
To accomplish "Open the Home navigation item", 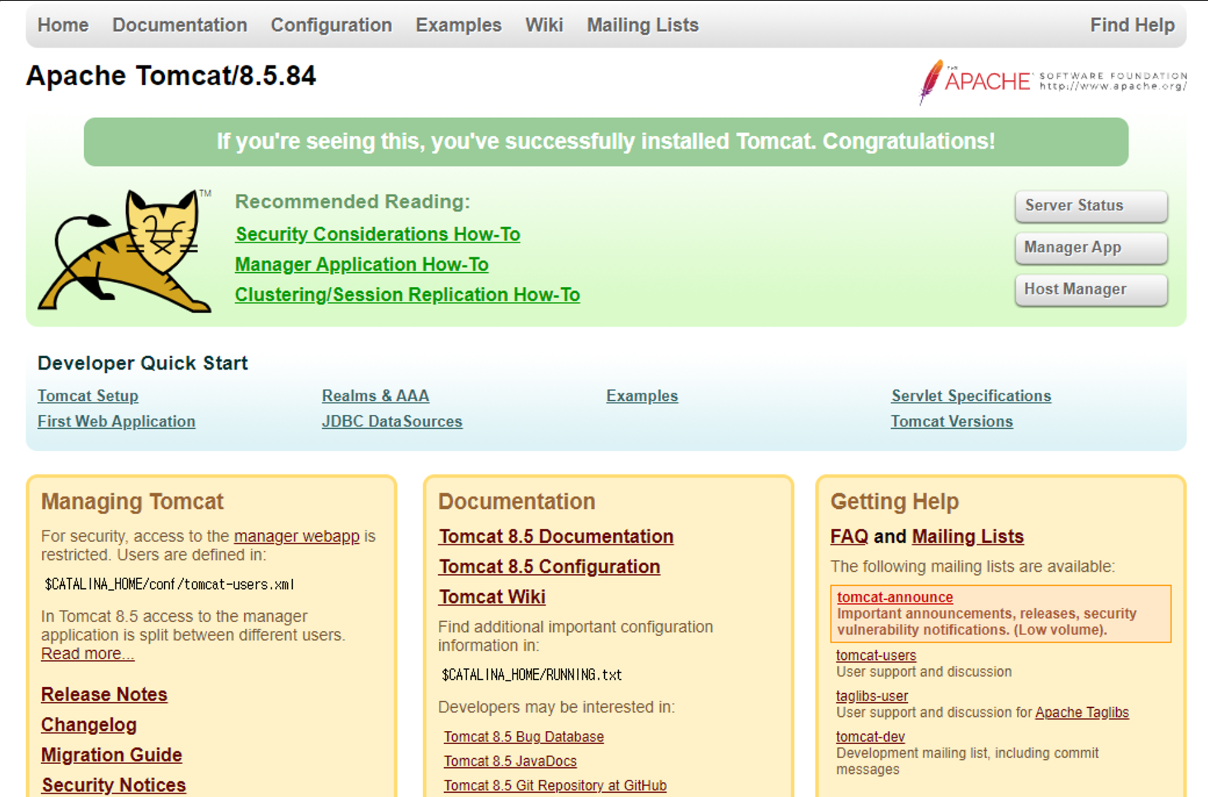I will (63, 25).
